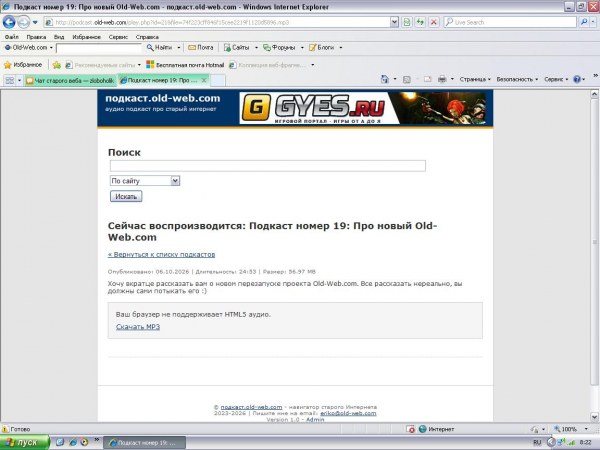The image size is (600, 450).
Task: Click the Блоги toolbar button
Action: (x=321, y=47)
